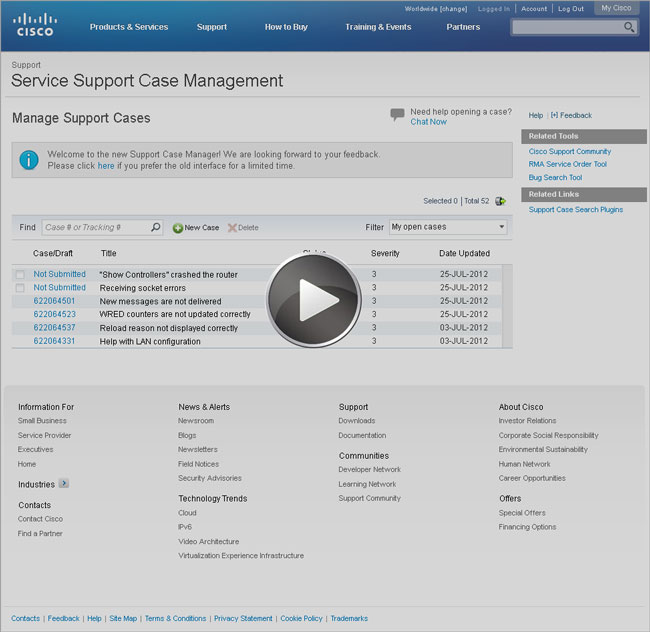This screenshot has width=650, height=632.
Task: Click the blue info icon in banner
Action: click(x=30, y=160)
